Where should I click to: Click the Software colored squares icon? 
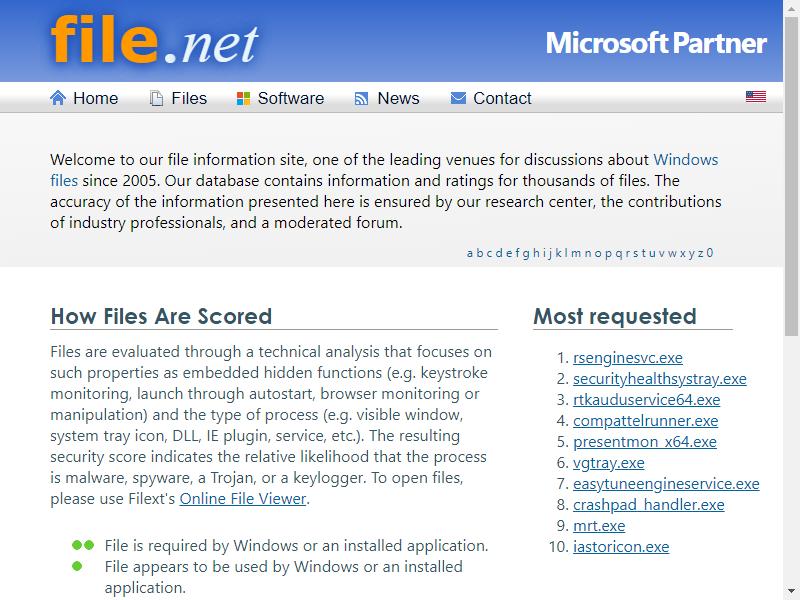243,98
